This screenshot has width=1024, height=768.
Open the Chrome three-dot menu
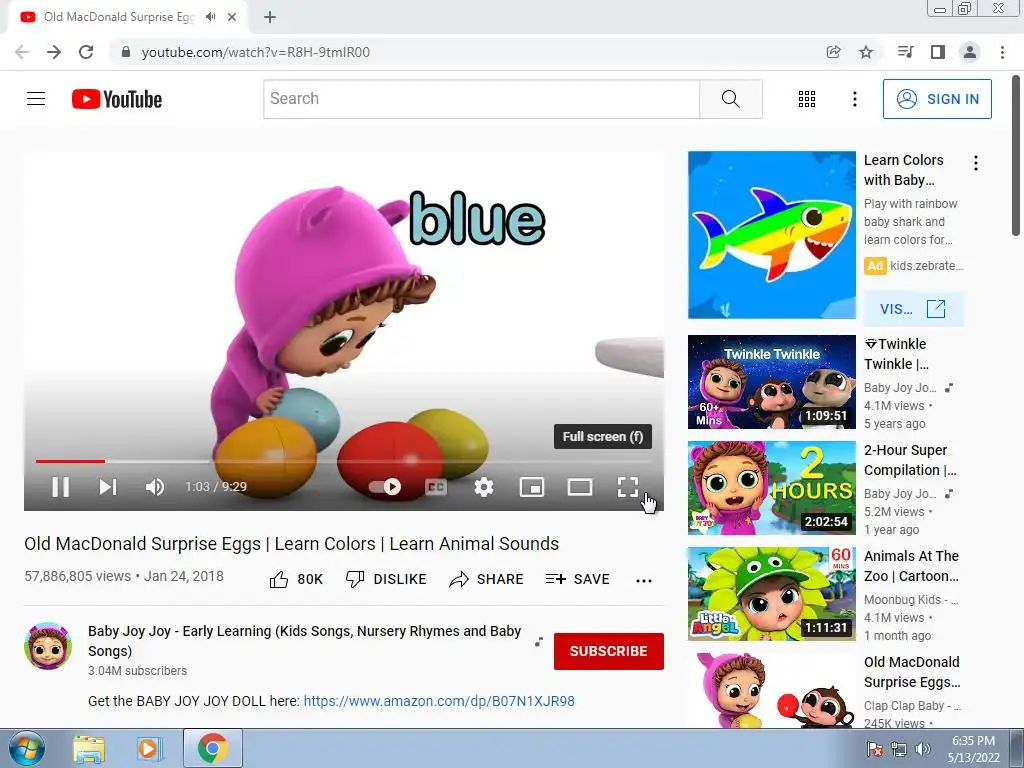(x=1002, y=52)
